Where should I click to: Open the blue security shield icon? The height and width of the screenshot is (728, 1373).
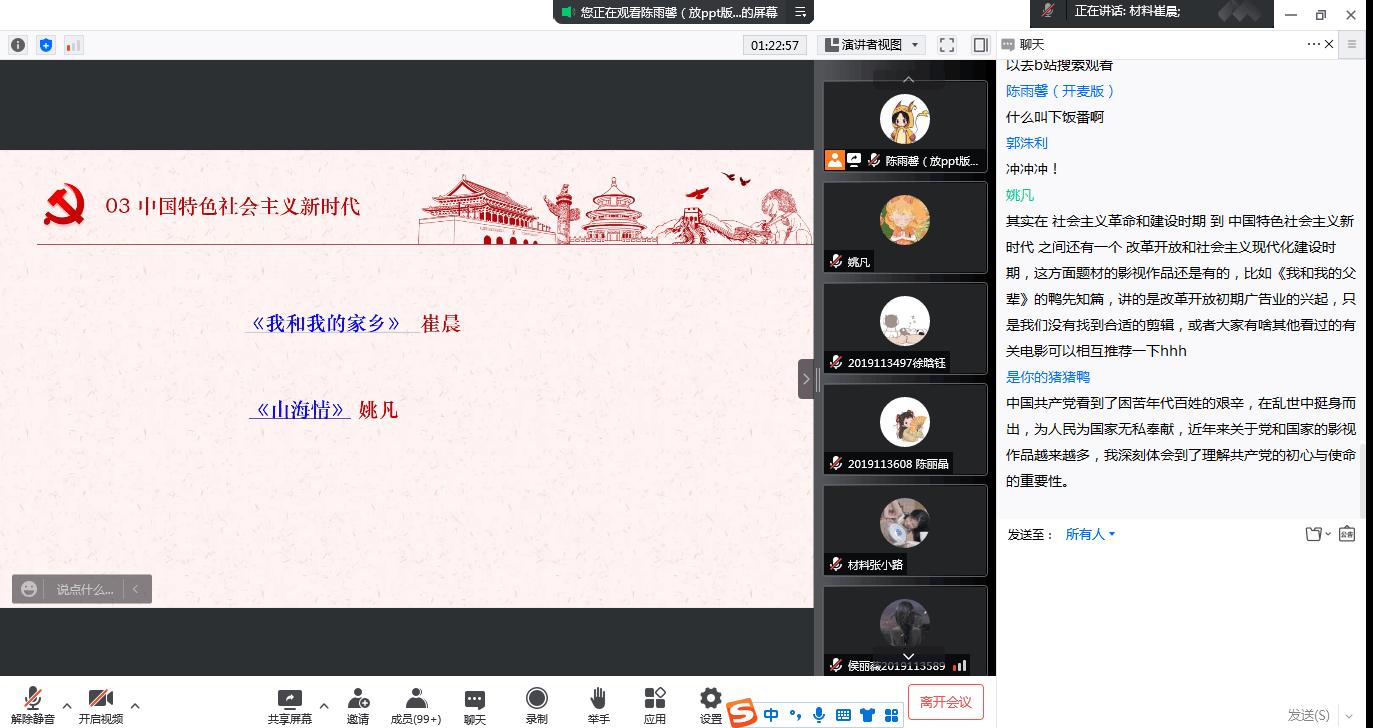tap(46, 45)
